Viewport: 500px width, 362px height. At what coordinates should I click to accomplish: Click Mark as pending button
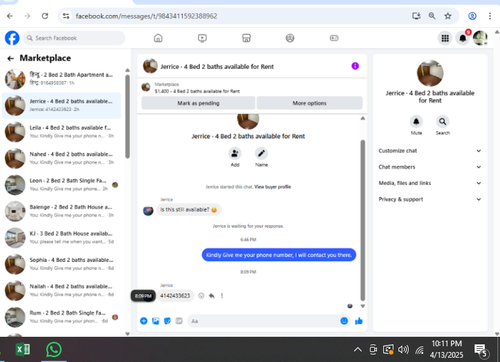(198, 103)
